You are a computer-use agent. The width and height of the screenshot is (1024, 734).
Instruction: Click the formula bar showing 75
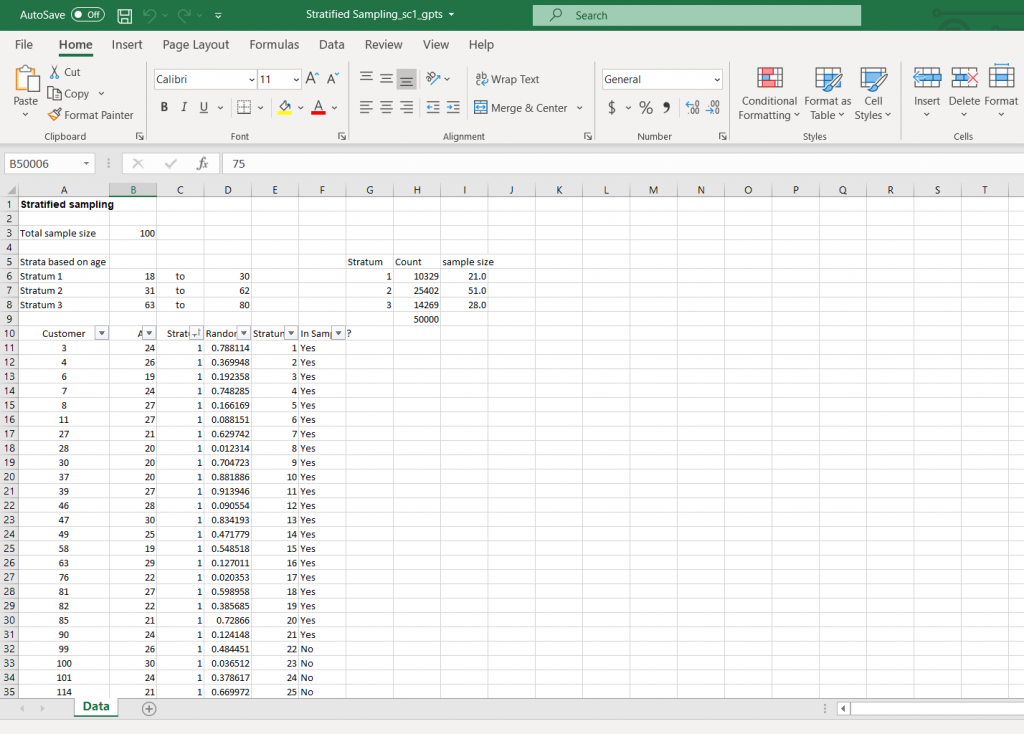[x=623, y=163]
